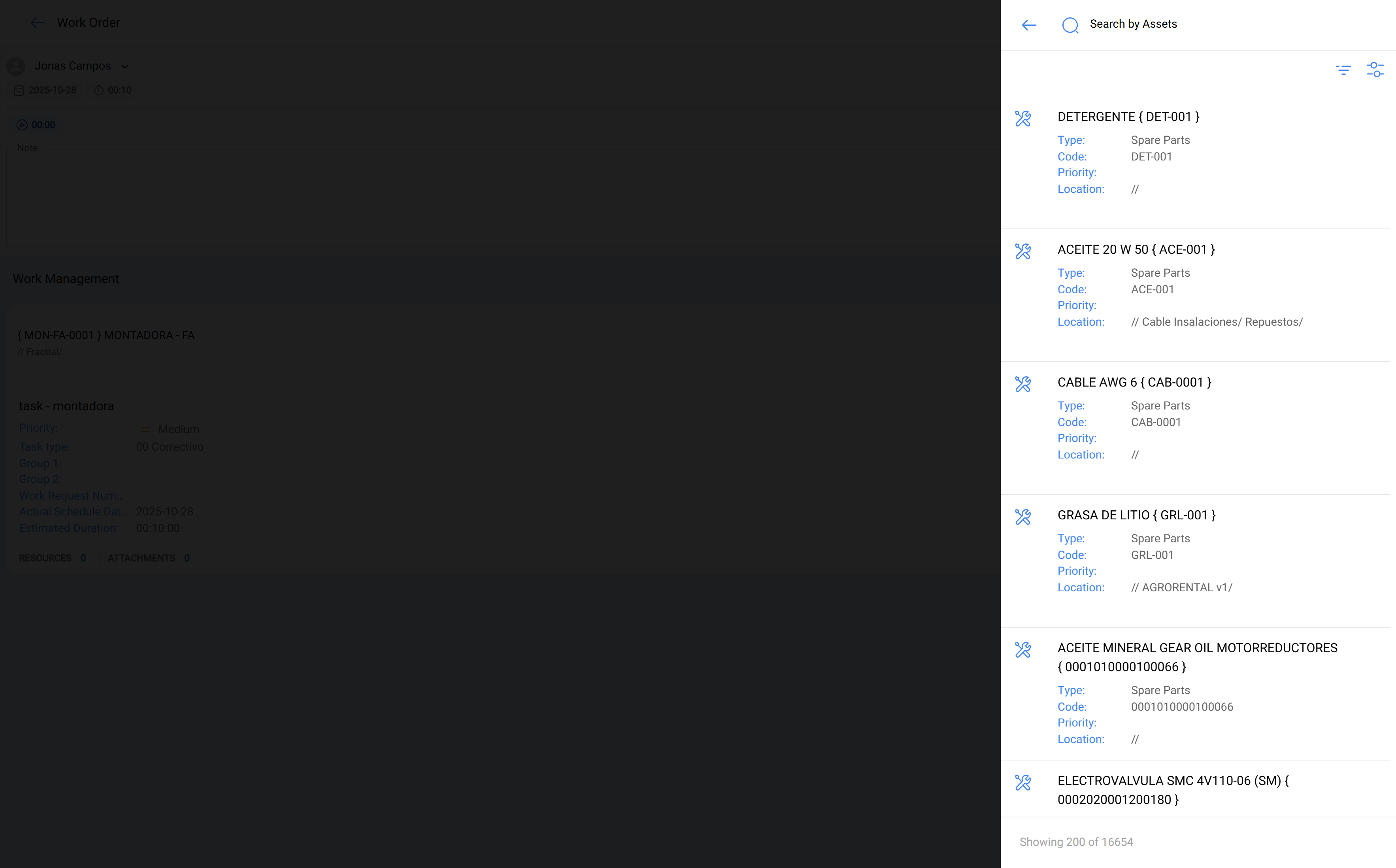Click tools icon beside ACEITE MINERAL GEAR OIL
Viewport: 1396px width, 868px height.
pyautogui.click(x=1023, y=650)
